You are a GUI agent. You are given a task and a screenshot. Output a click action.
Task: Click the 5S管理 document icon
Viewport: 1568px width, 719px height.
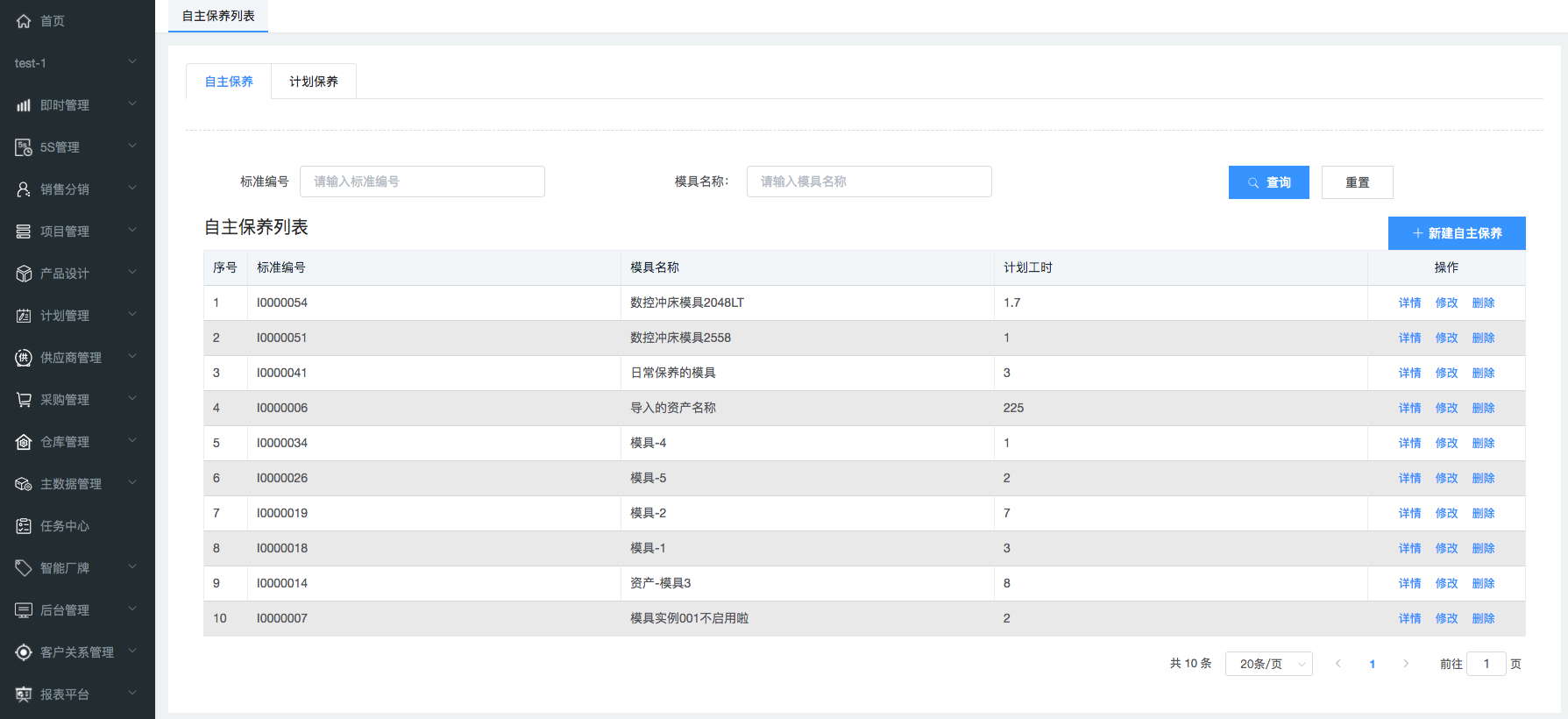tap(24, 147)
